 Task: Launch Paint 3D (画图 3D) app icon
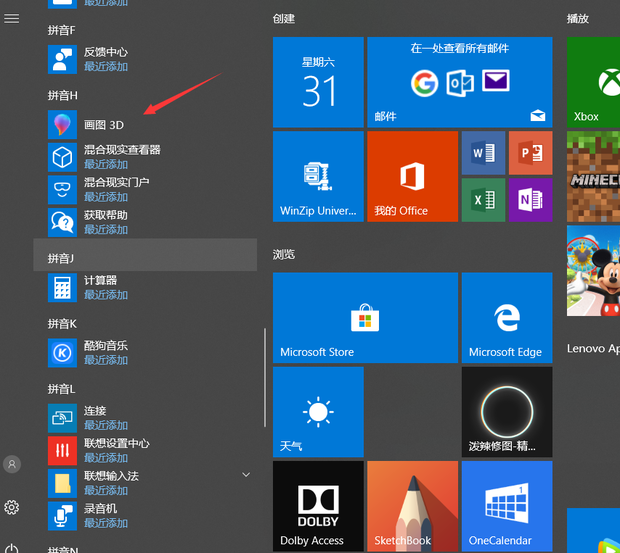[x=62, y=125]
